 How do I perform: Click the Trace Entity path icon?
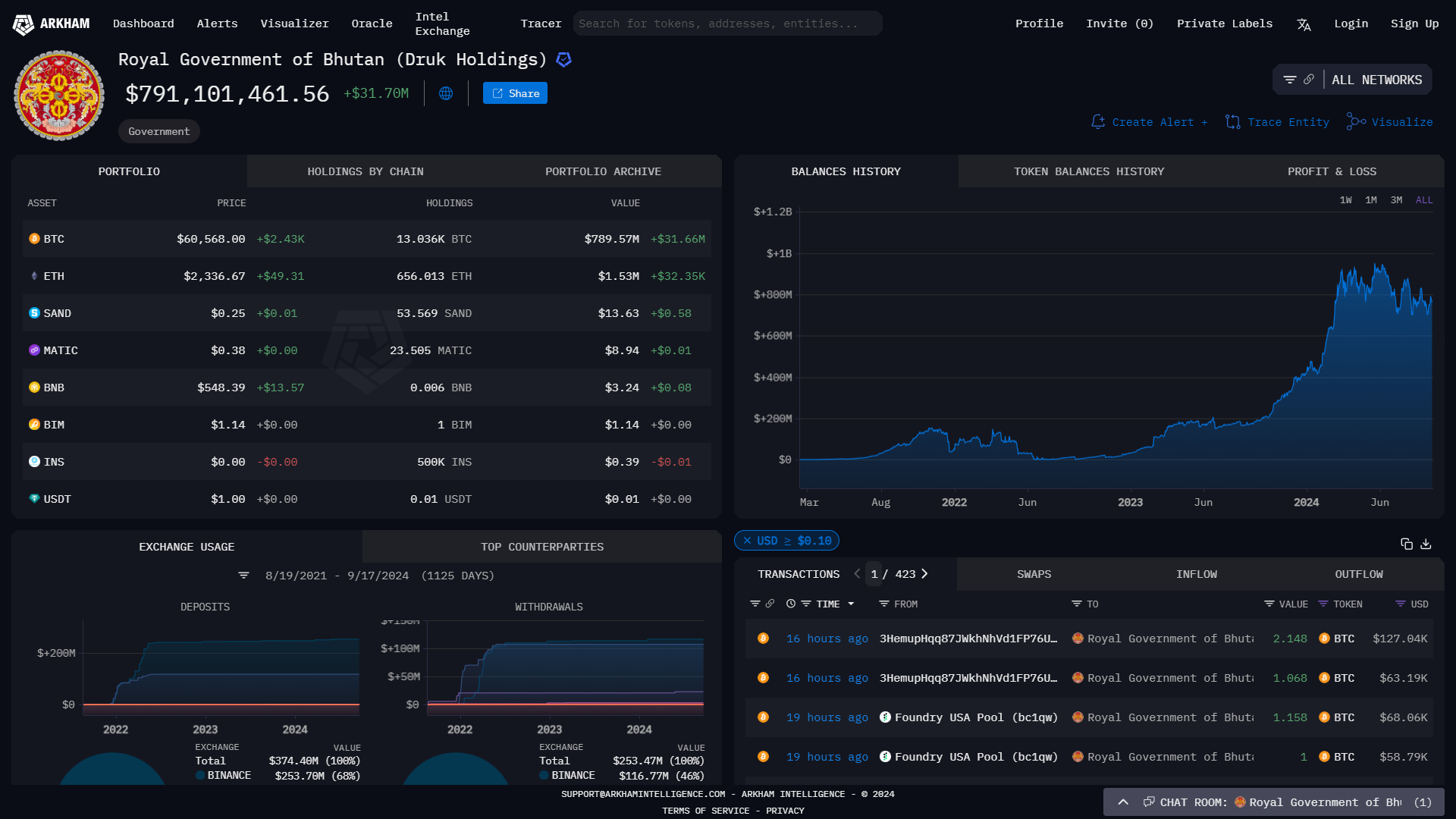[x=1233, y=121]
